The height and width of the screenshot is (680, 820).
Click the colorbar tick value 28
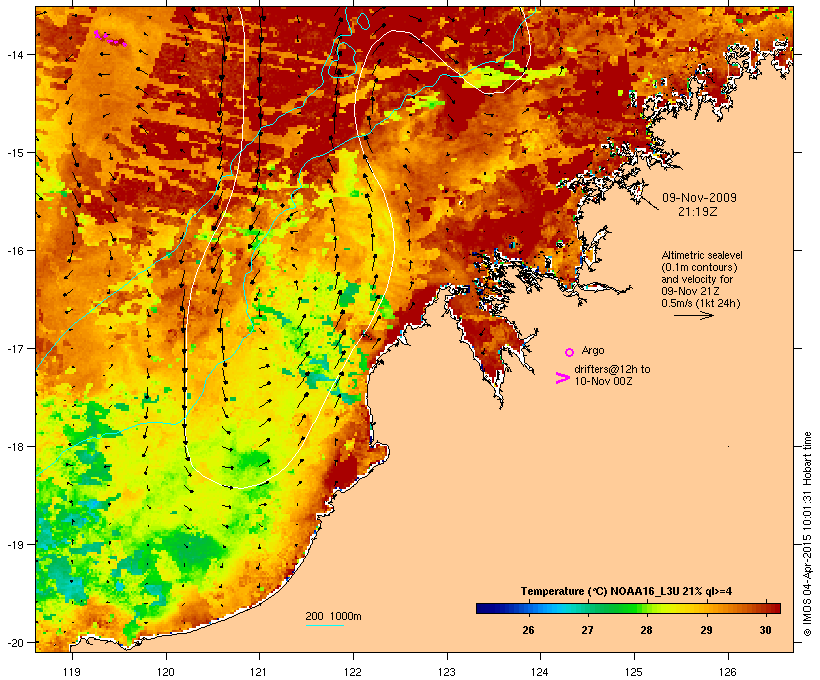pos(646,630)
